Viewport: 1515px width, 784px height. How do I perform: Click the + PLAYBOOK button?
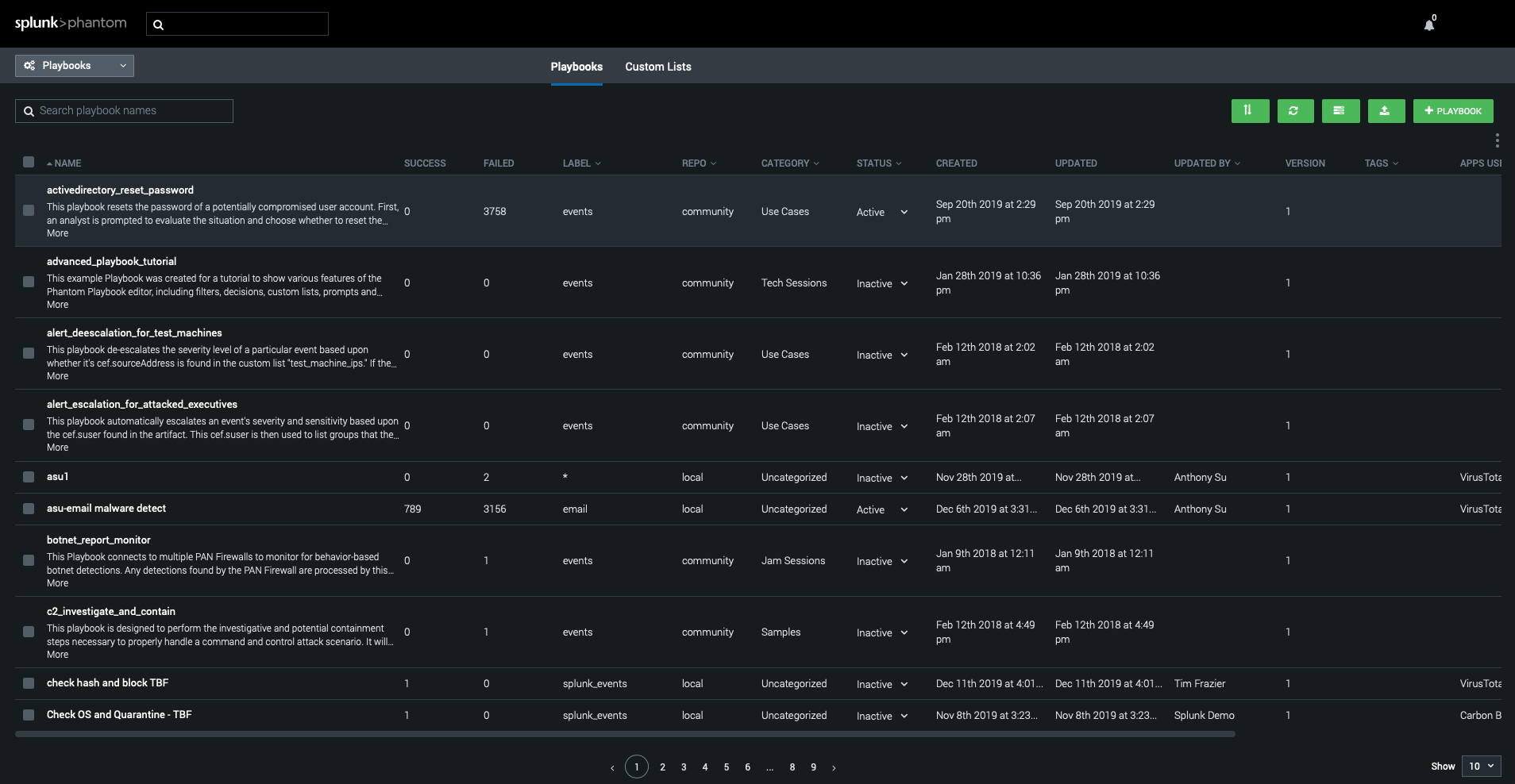click(1453, 111)
